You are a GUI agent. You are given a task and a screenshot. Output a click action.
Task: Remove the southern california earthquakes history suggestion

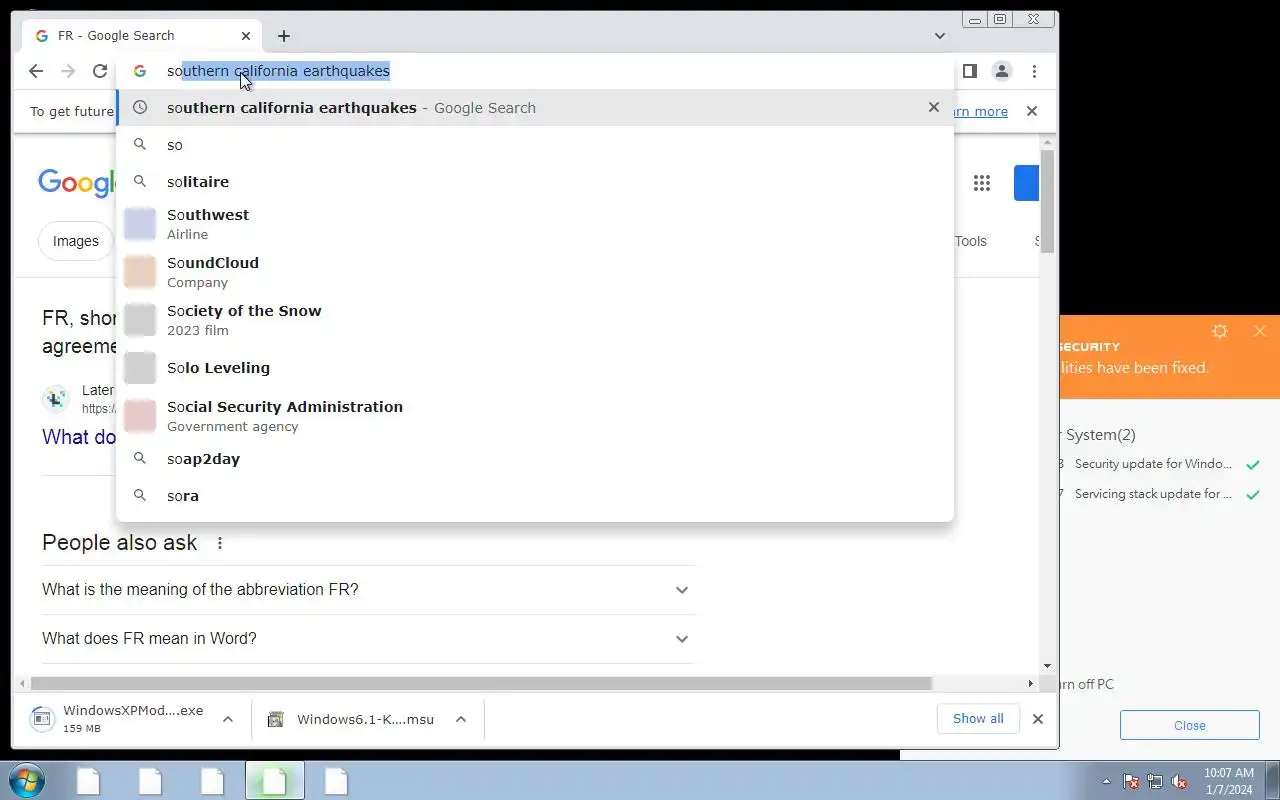pos(934,107)
